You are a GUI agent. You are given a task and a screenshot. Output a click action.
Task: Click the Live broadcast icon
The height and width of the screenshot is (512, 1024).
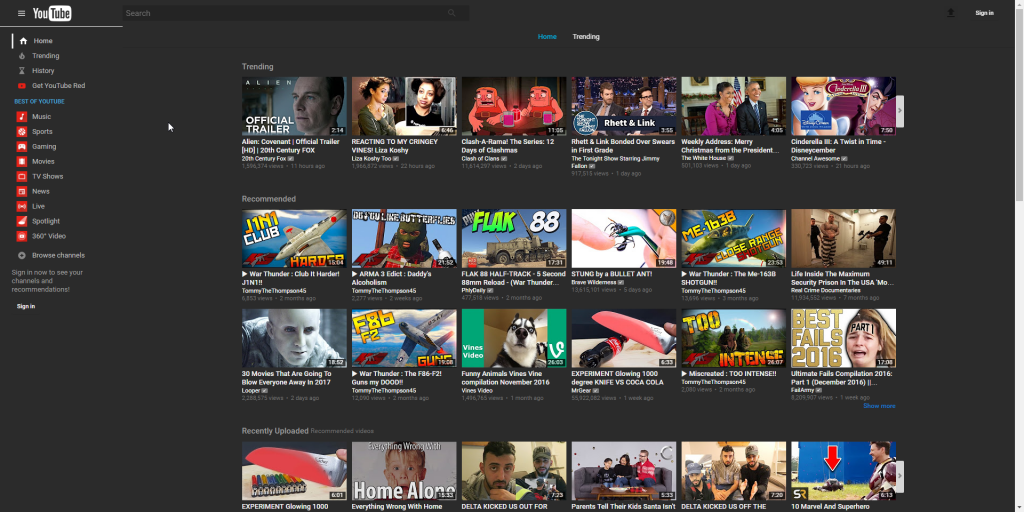point(22,206)
